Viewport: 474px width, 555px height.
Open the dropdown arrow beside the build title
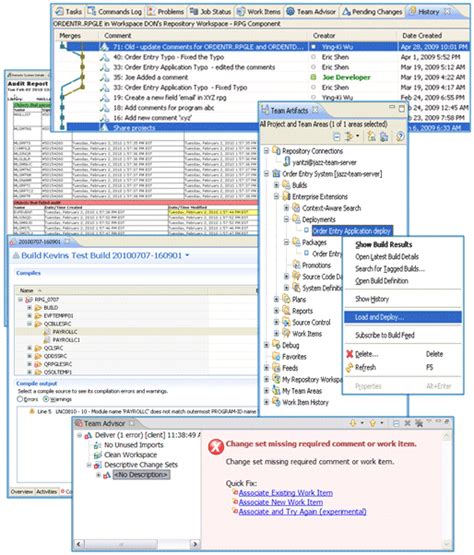coord(187,255)
